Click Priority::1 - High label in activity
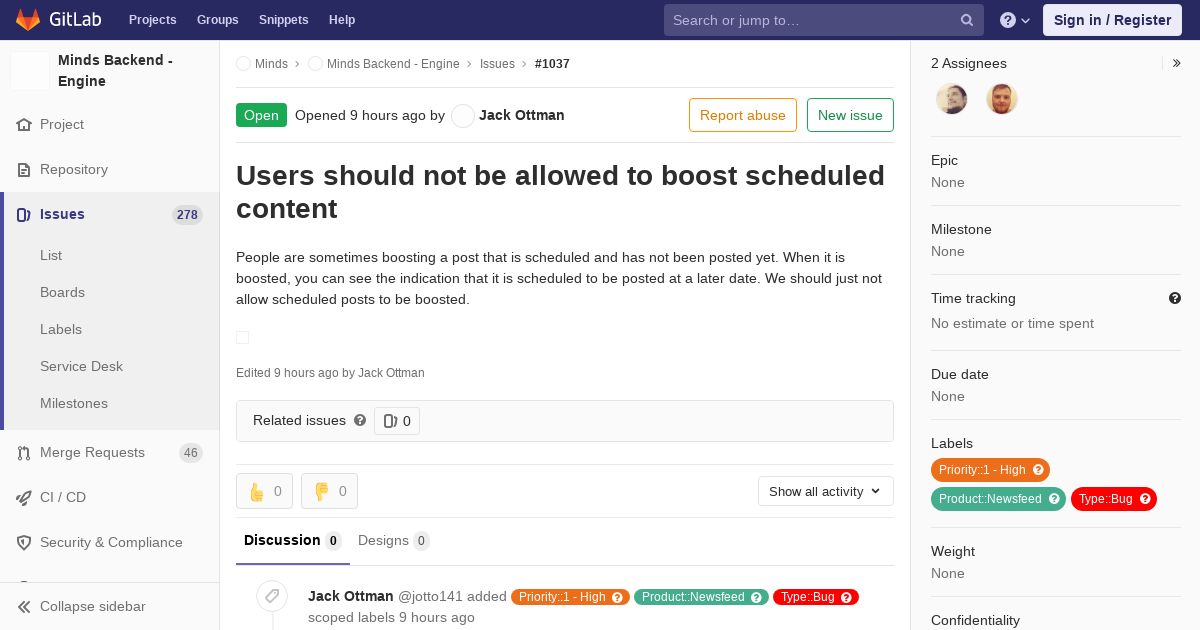Screen dimensions: 1200x630 tap(562, 597)
